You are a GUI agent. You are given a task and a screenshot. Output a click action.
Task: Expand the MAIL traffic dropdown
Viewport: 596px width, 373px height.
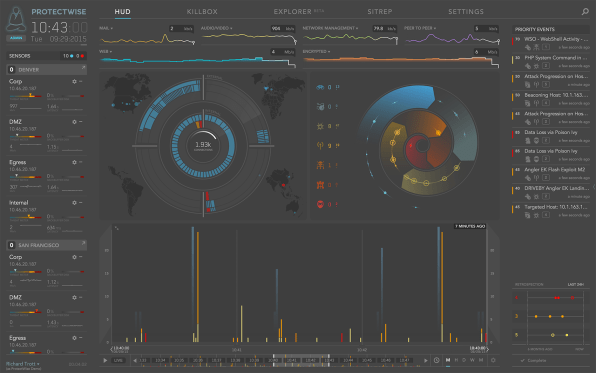[x=106, y=28]
